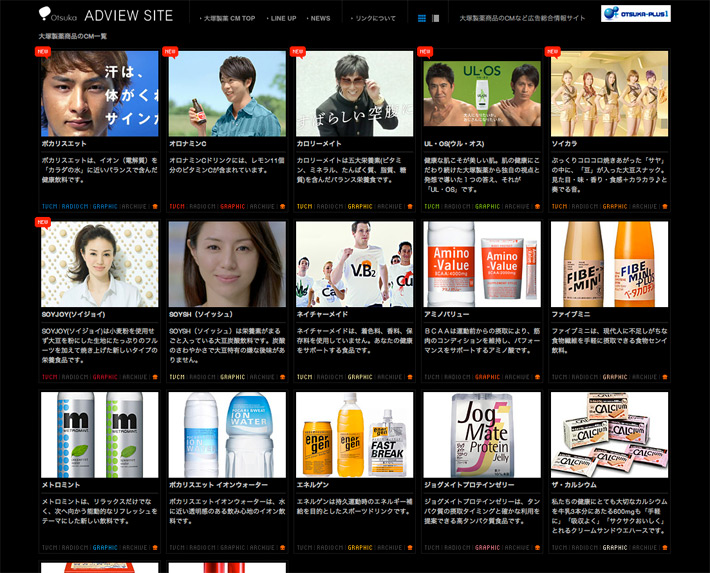Click the ネイチャーメイド title text

[x=322, y=314]
